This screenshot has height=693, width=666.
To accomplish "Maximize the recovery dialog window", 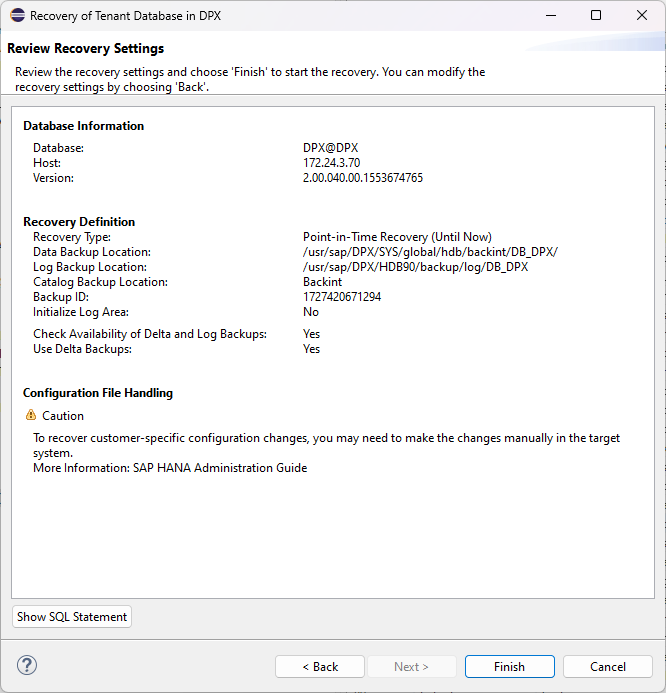I will [x=596, y=16].
